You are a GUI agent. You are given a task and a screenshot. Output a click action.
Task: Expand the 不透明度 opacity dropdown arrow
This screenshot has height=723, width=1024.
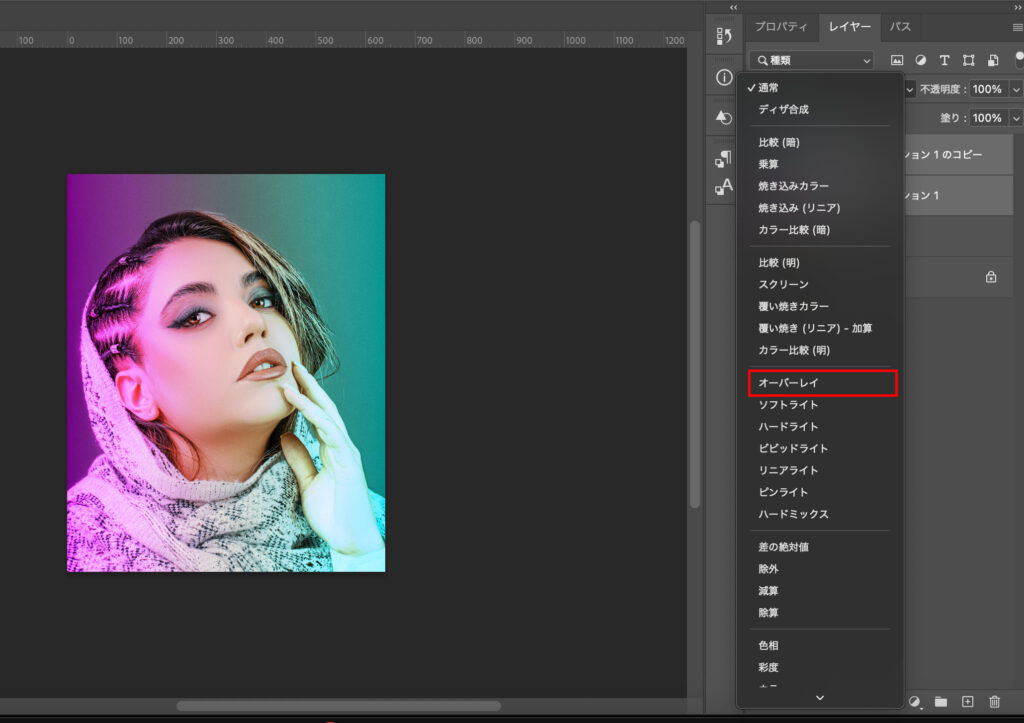(1014, 89)
